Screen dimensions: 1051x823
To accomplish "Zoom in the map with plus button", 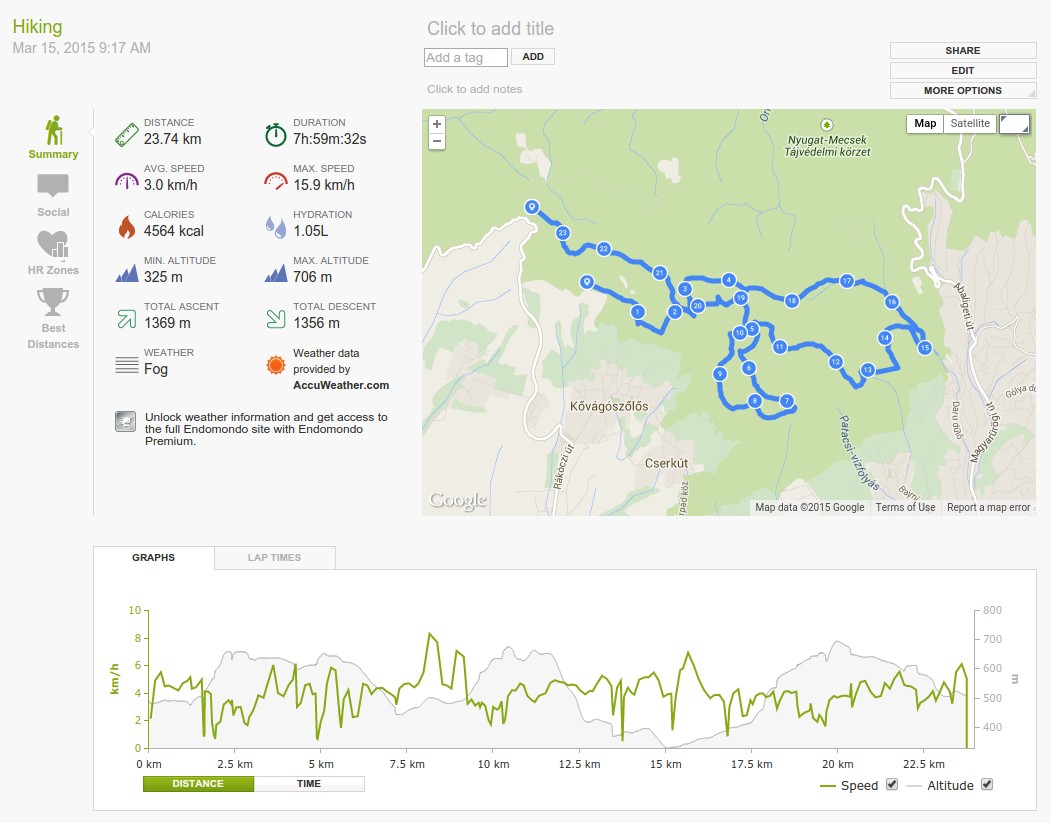I will [437, 124].
